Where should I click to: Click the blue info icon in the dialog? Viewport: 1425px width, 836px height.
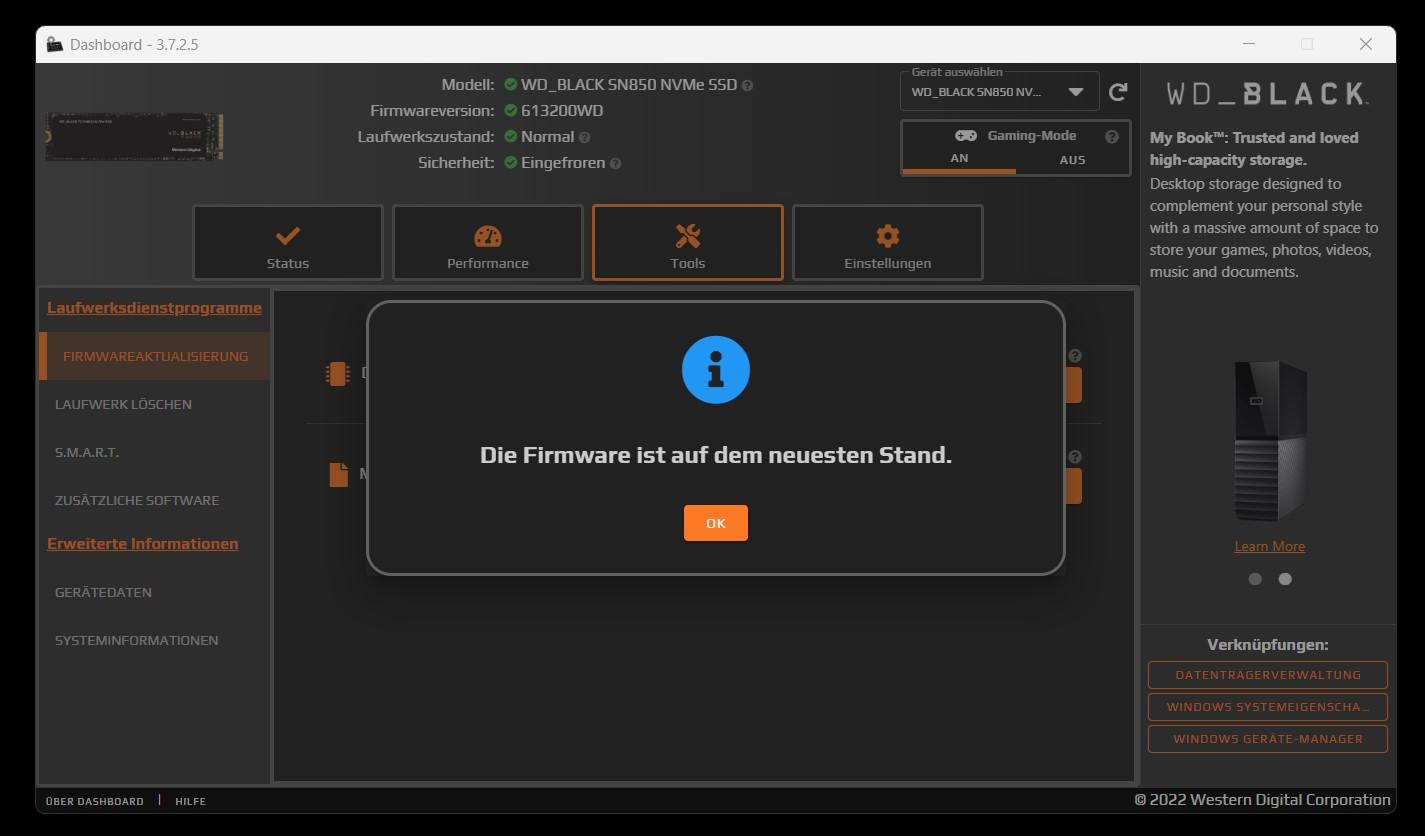pyautogui.click(x=715, y=370)
